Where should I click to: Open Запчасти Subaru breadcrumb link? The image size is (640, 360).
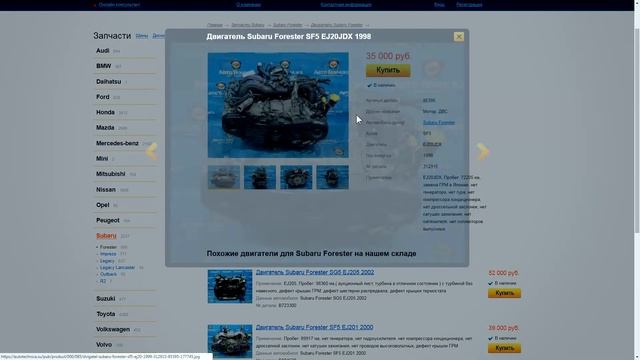(248, 25)
